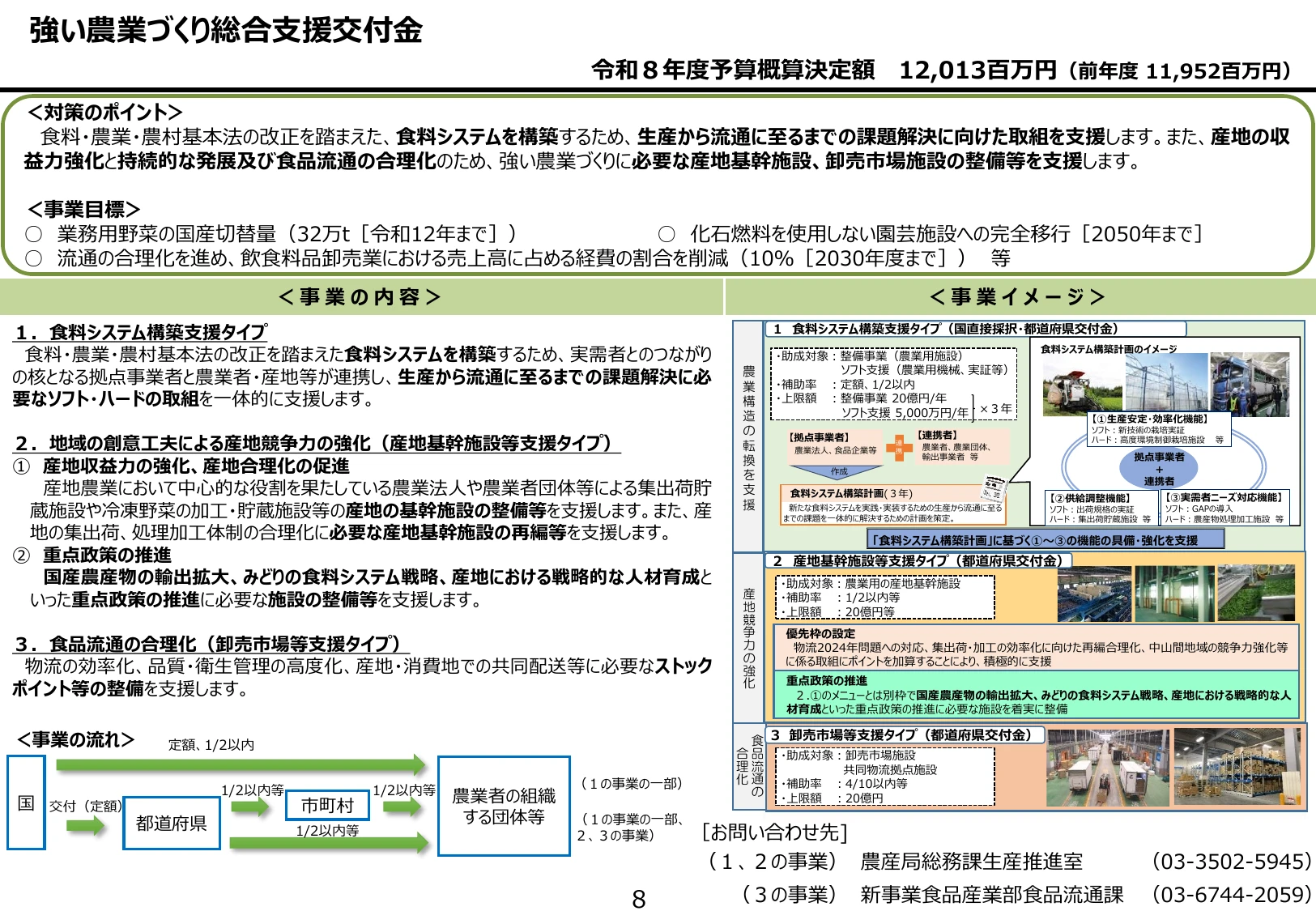The height and width of the screenshot is (911, 1316).
Task: Click the note containing 2、3の事業）
Action: click(x=632, y=827)
